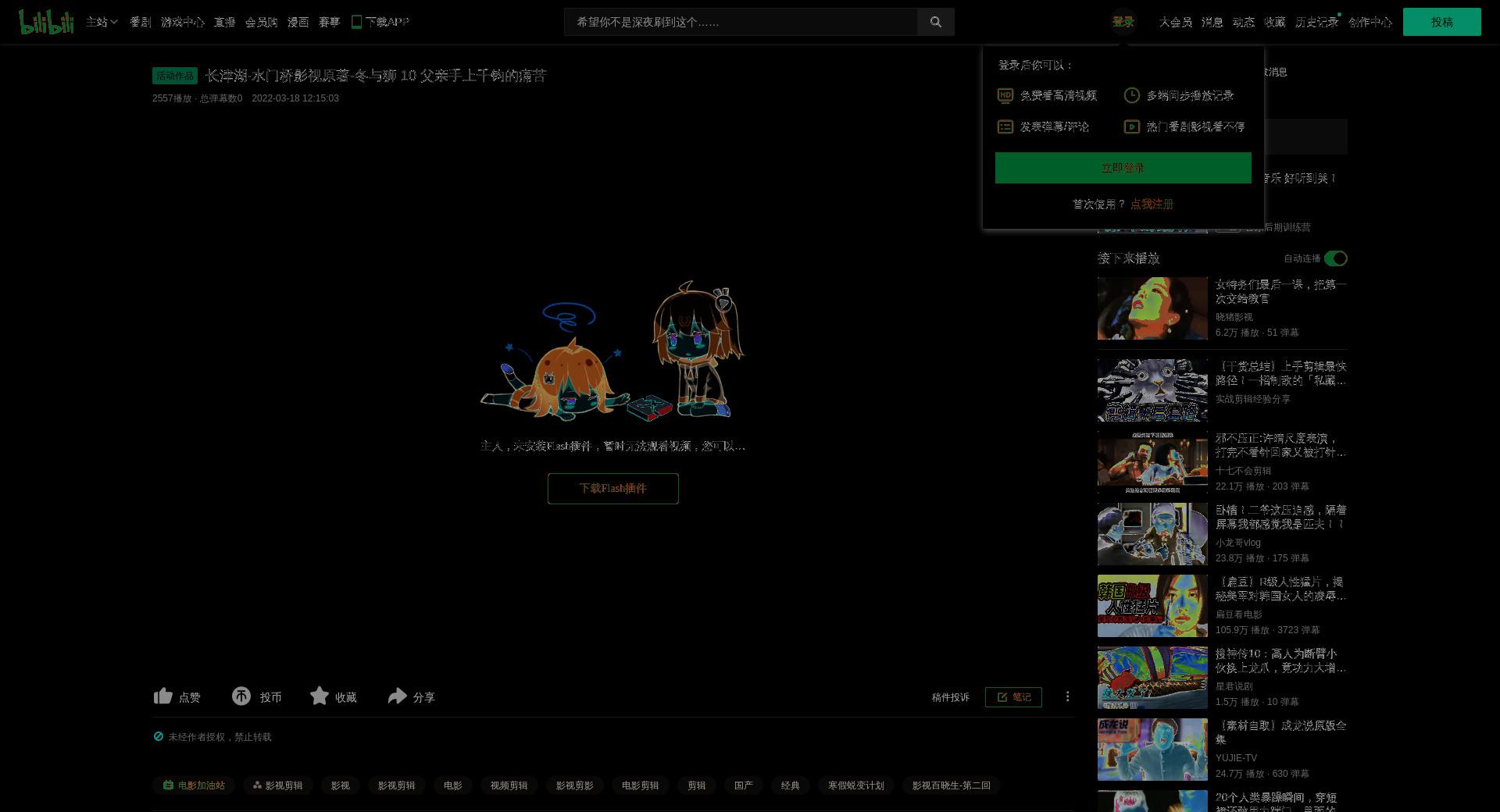Toggle the 自动连播 switch
The width and height of the screenshot is (1500, 812).
pyautogui.click(x=1335, y=258)
